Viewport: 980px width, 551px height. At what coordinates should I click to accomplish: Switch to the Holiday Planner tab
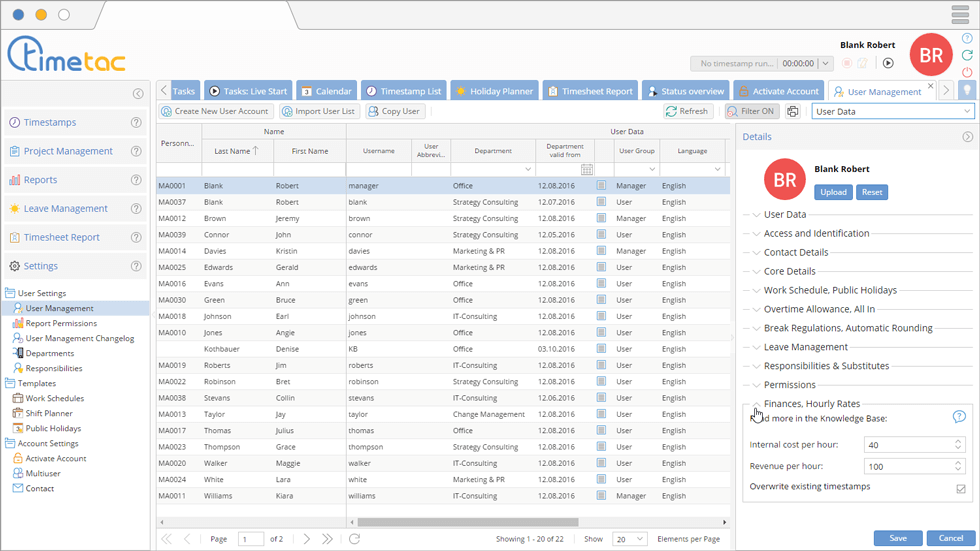(494, 91)
